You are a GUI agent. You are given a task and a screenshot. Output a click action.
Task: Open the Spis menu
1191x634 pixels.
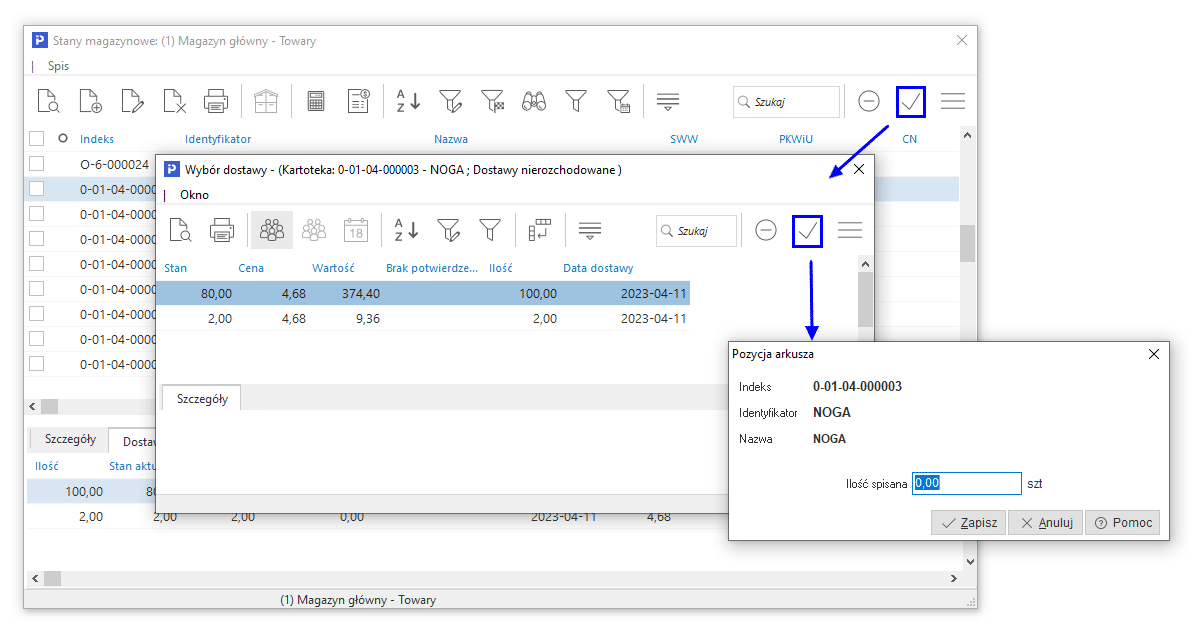(59, 66)
